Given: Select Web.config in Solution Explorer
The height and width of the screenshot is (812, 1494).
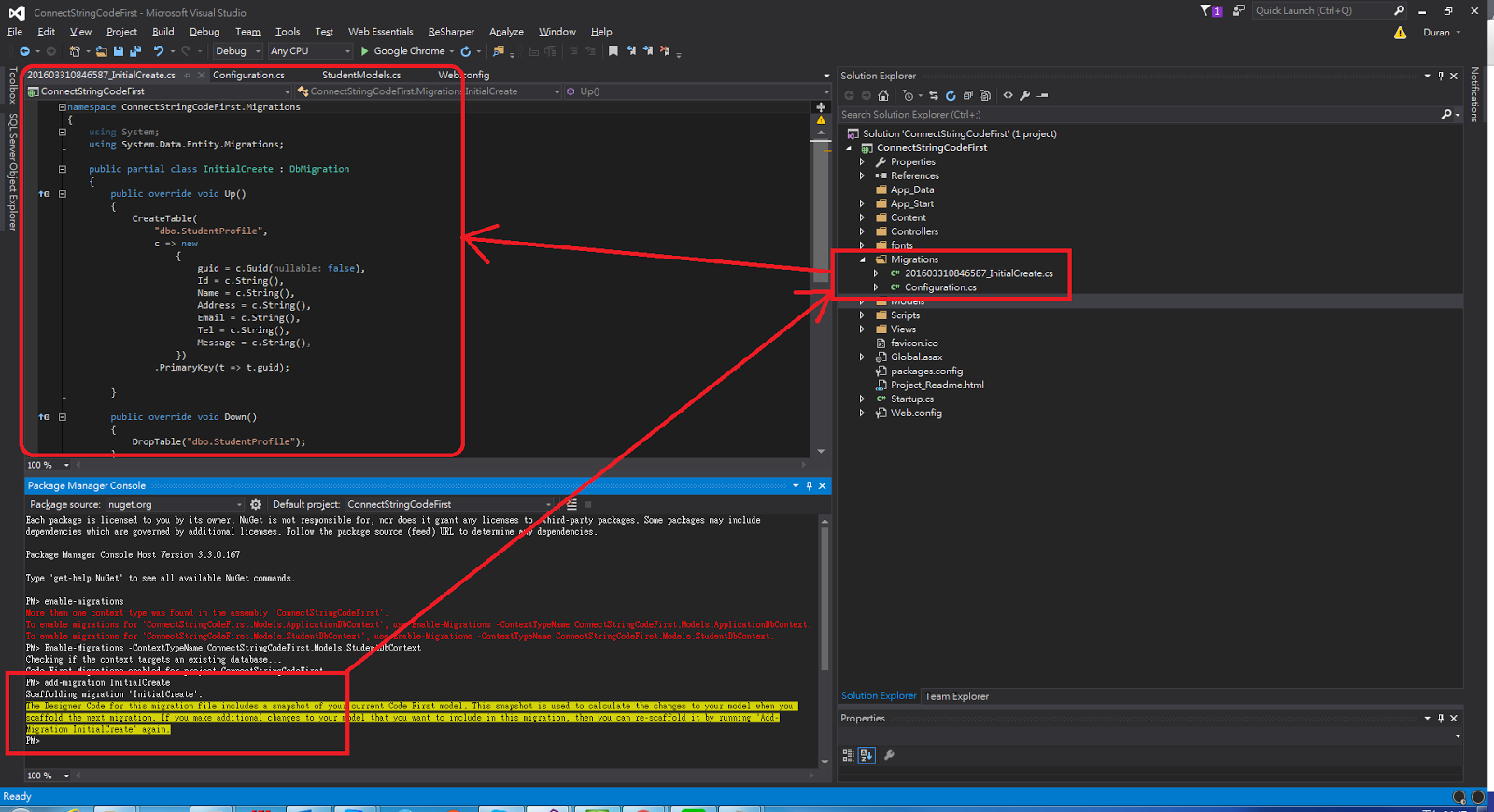Looking at the screenshot, I should coord(916,413).
